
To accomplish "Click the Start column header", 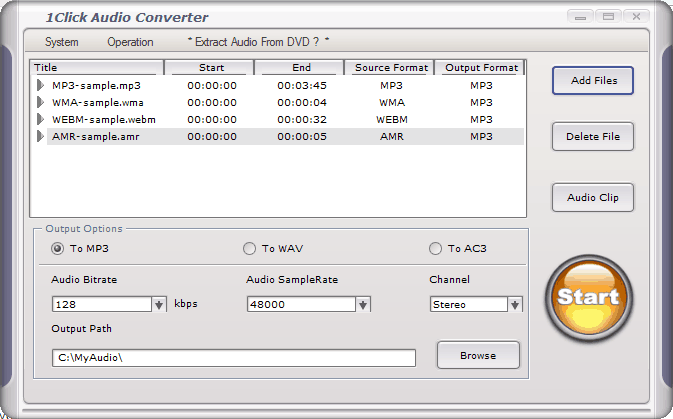I will pyautogui.click(x=209, y=68).
